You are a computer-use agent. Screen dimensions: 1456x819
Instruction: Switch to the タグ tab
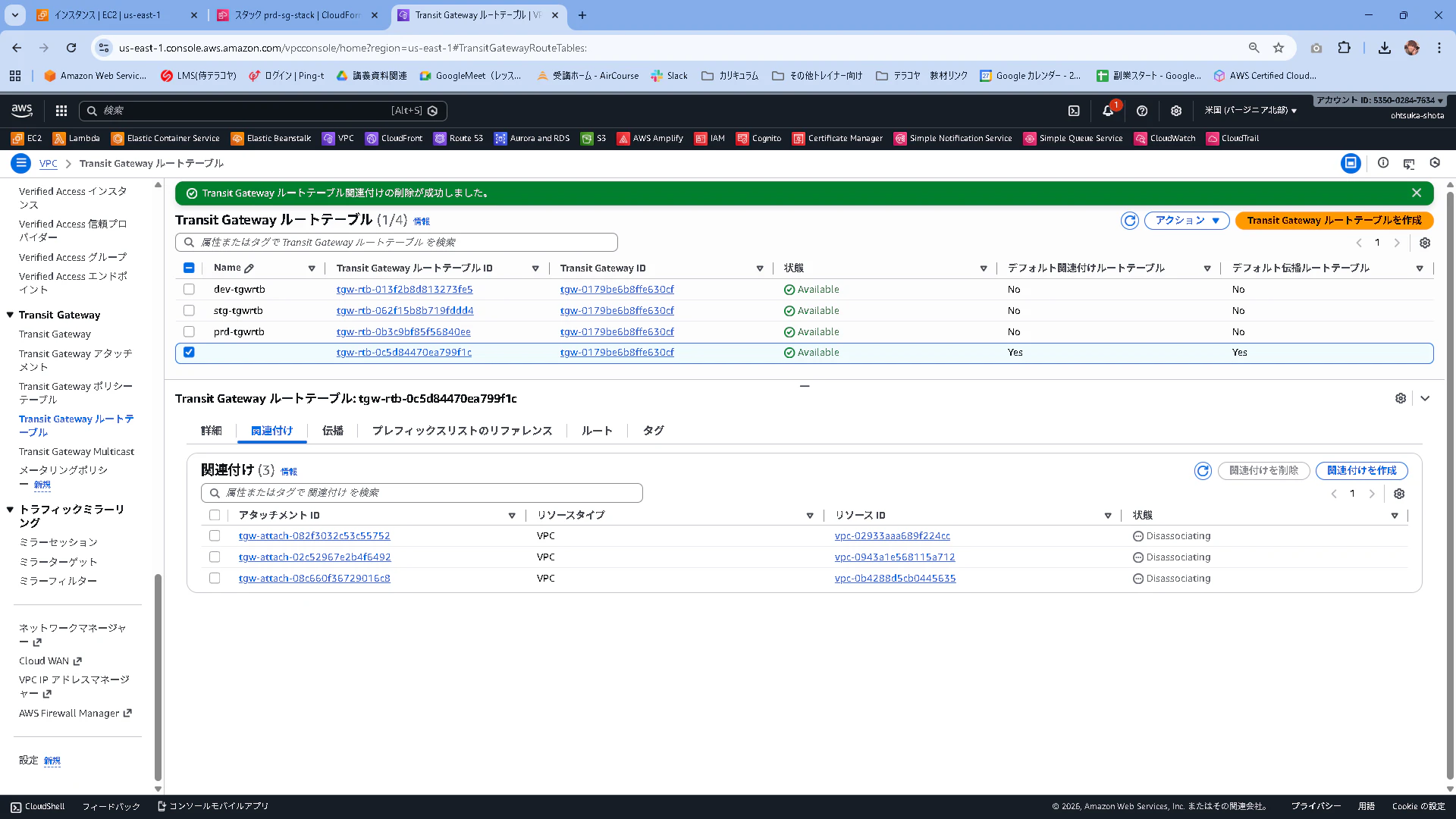point(654,431)
